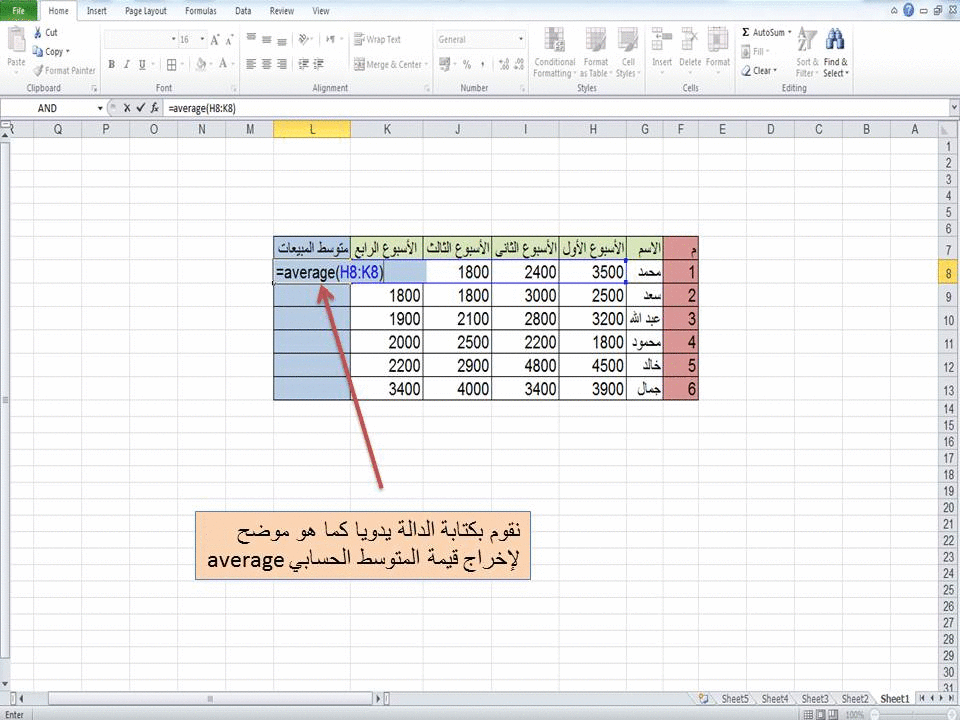
Task: Switch to Sheet3 tab
Action: [x=814, y=699]
